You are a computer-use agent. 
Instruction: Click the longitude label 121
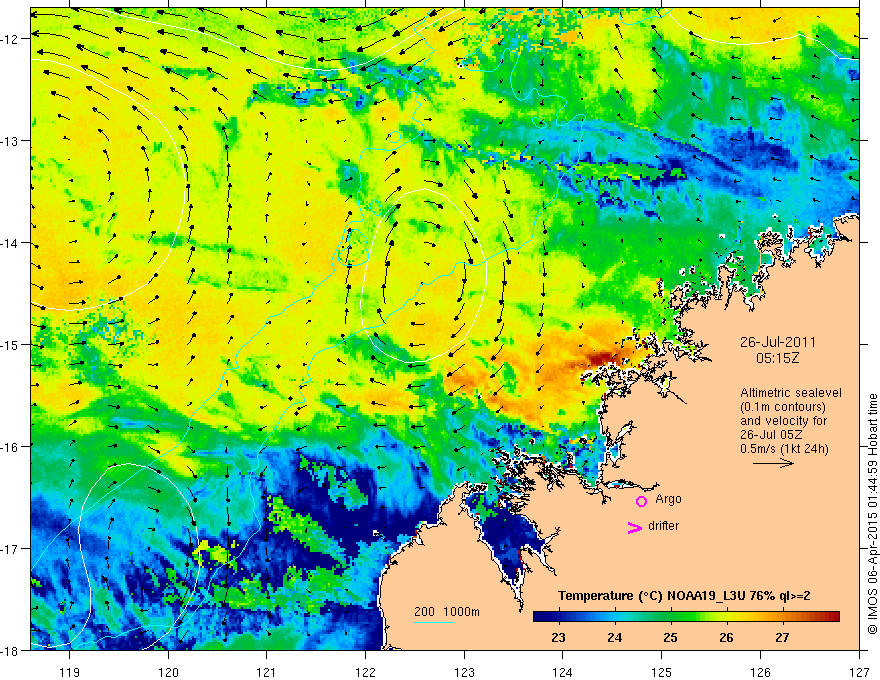coord(267,672)
